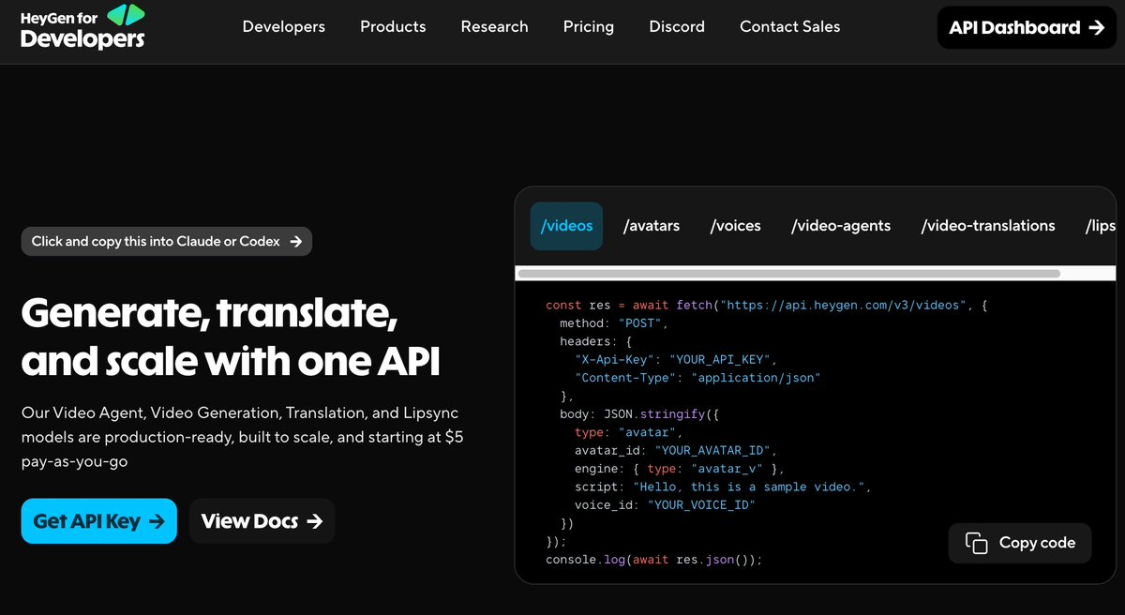Select the /videos code tab
1125x615 pixels.
pyautogui.click(x=566, y=226)
